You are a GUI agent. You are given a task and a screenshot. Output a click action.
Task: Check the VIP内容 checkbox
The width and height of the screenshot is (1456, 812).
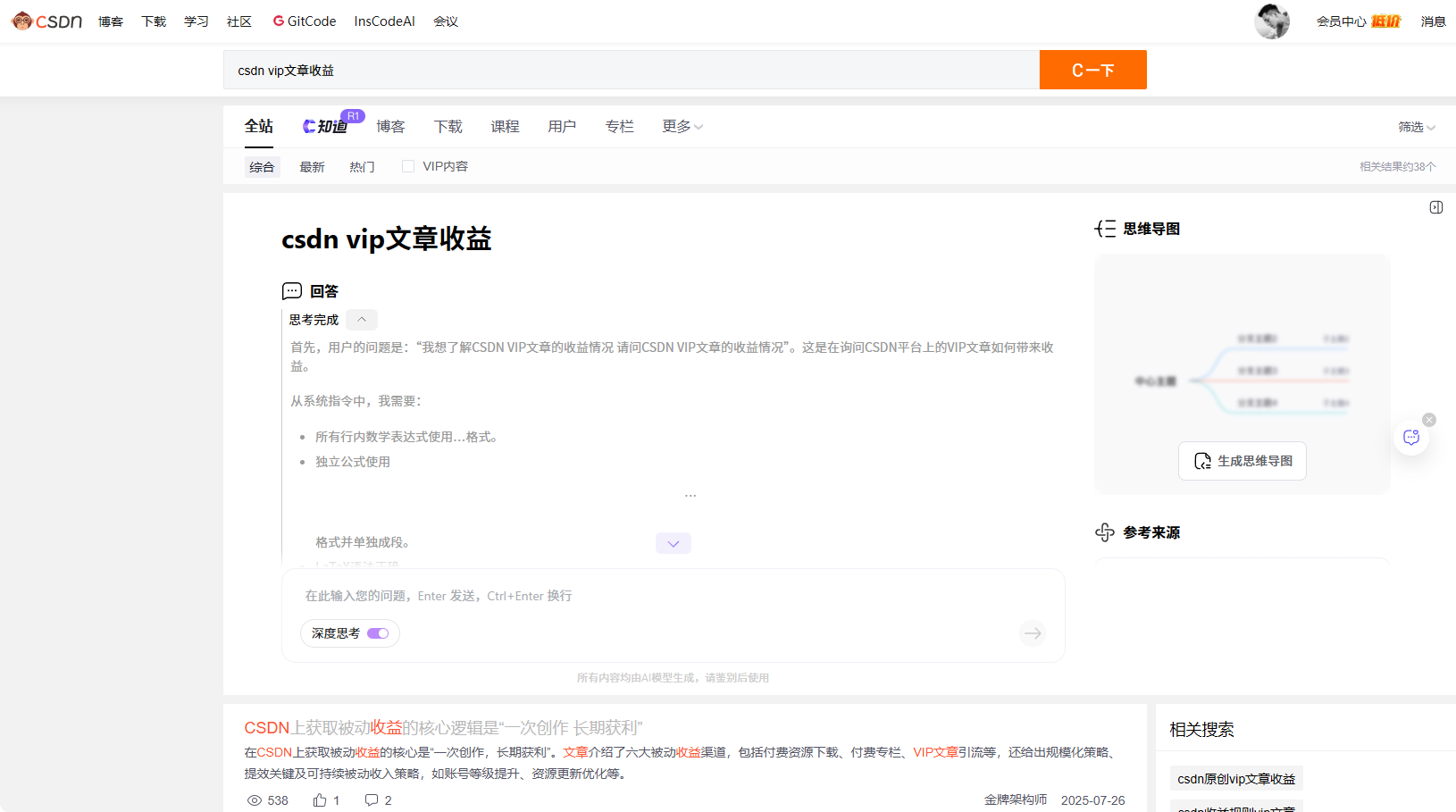coord(407,165)
